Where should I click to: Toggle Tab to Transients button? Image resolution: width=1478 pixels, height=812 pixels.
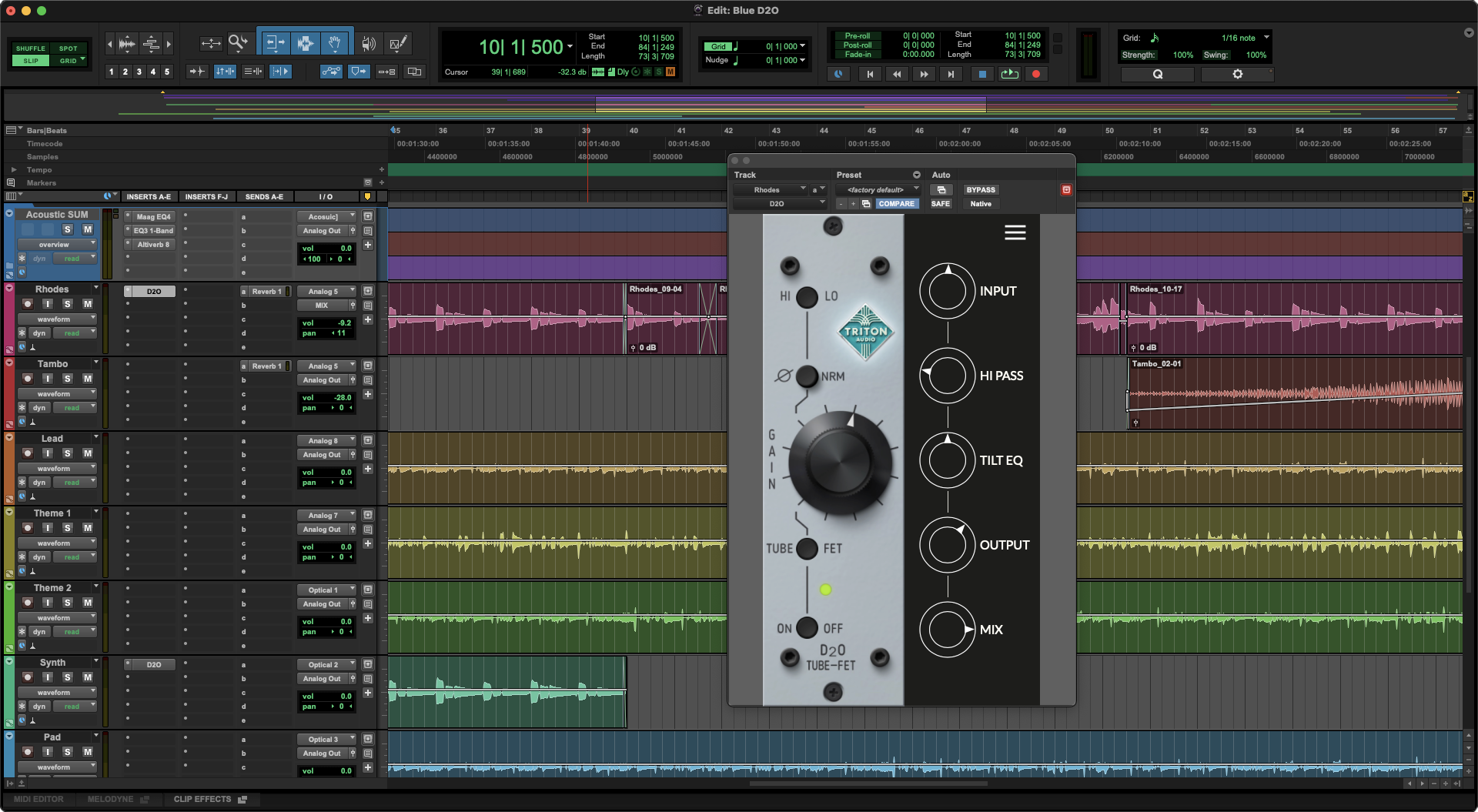(197, 72)
